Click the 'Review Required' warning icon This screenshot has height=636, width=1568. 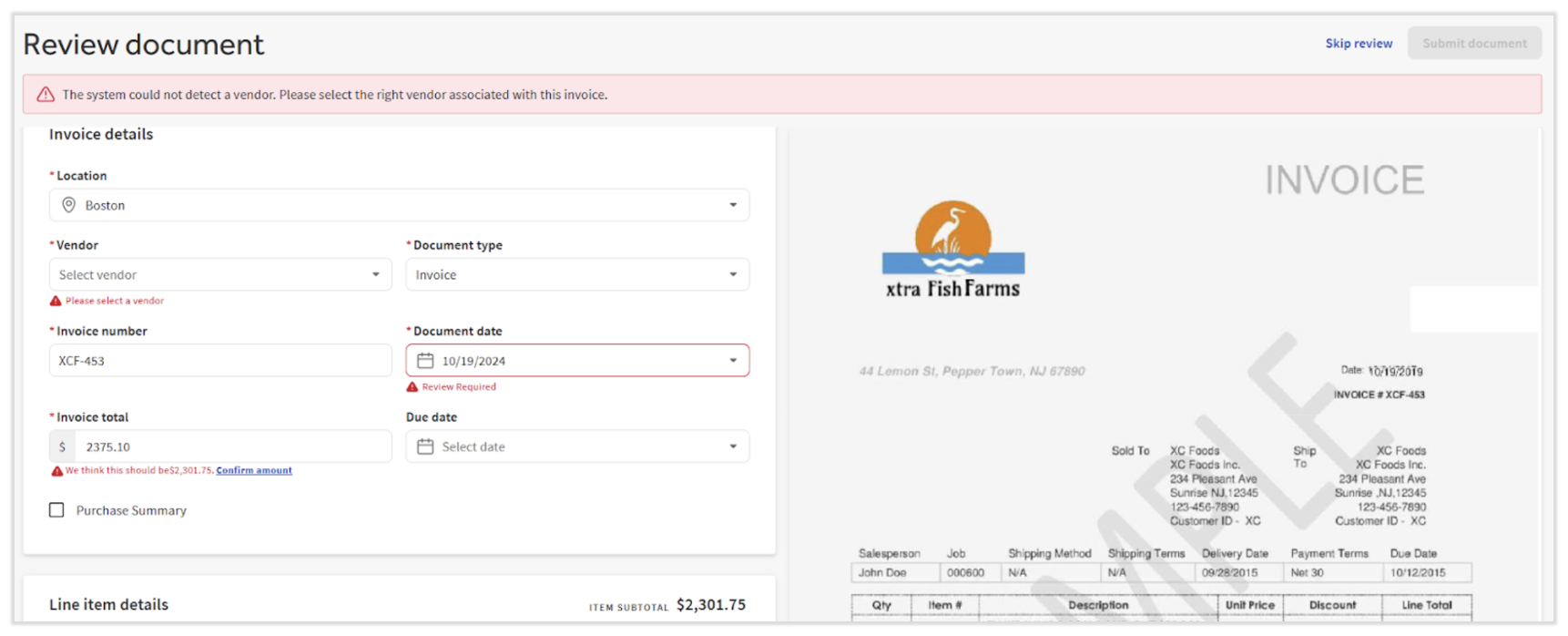click(x=412, y=387)
